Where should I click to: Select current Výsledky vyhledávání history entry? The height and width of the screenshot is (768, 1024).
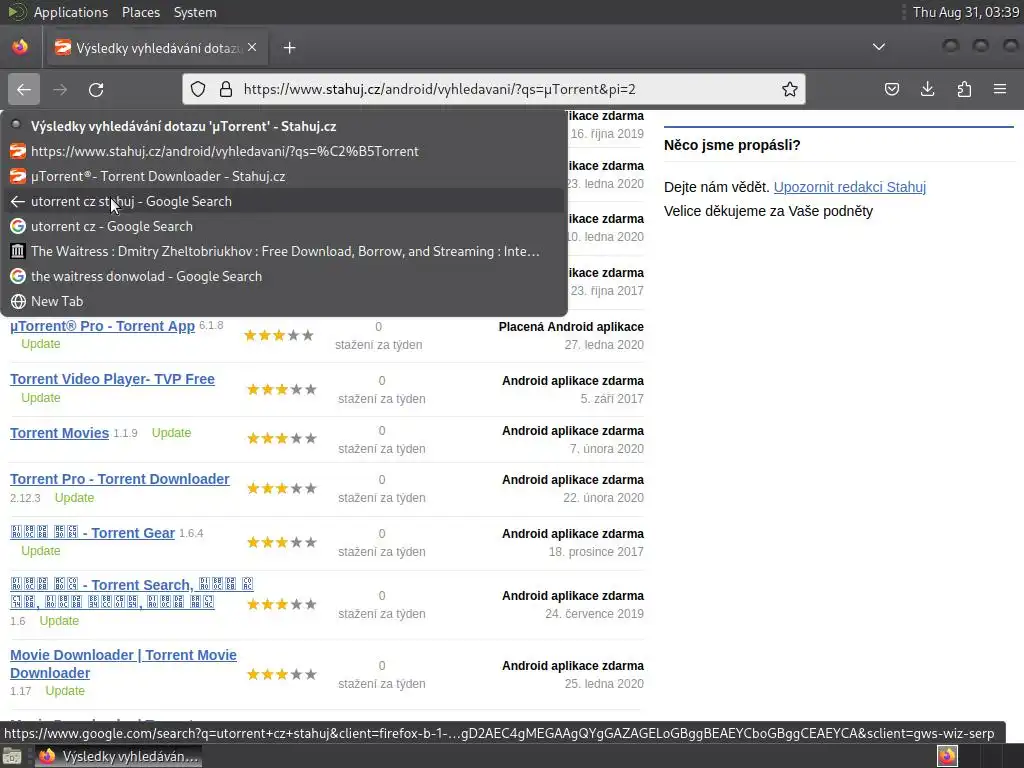[283, 126]
